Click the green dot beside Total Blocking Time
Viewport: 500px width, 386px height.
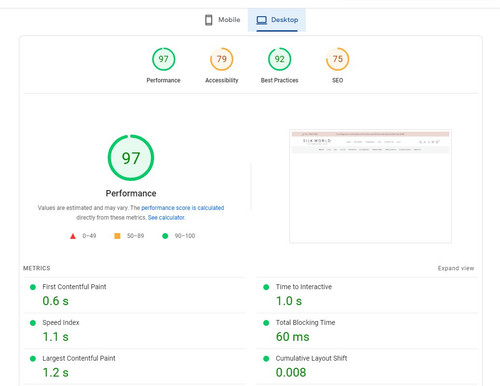[x=266, y=323]
